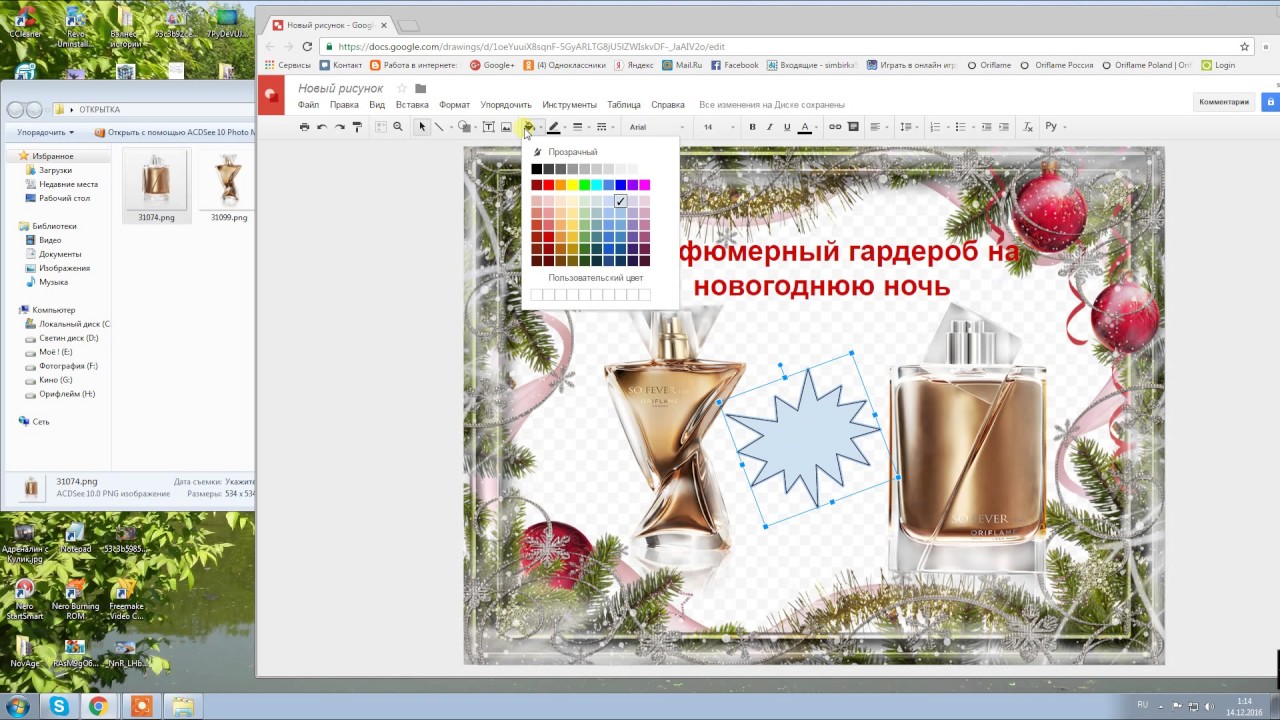1280x720 pixels.
Task: Open line dash style options
Action: coord(601,127)
